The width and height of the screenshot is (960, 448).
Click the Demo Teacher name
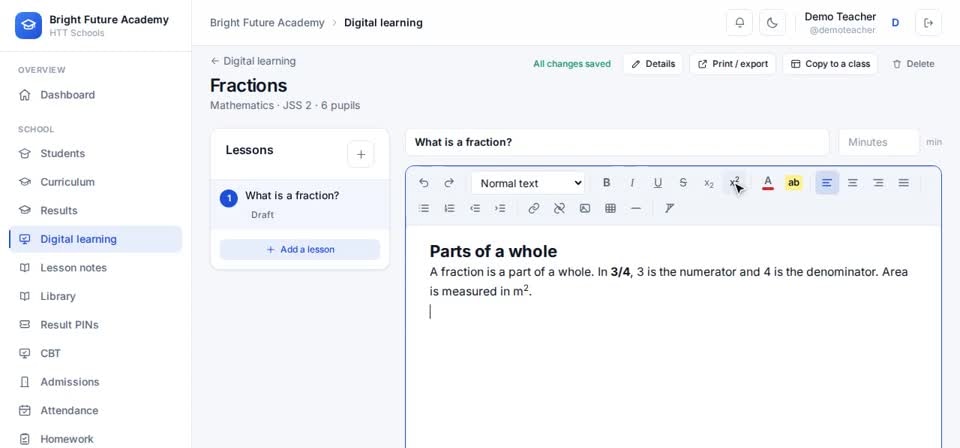click(840, 17)
